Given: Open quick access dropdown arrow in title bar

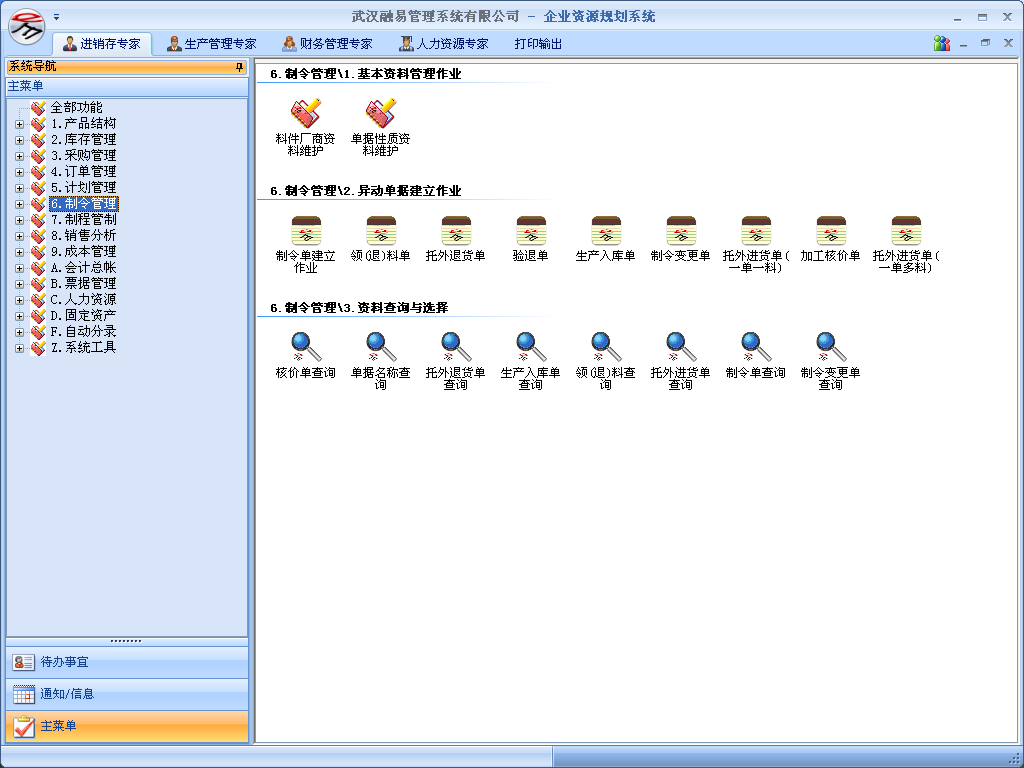Looking at the screenshot, I should tap(57, 17).
